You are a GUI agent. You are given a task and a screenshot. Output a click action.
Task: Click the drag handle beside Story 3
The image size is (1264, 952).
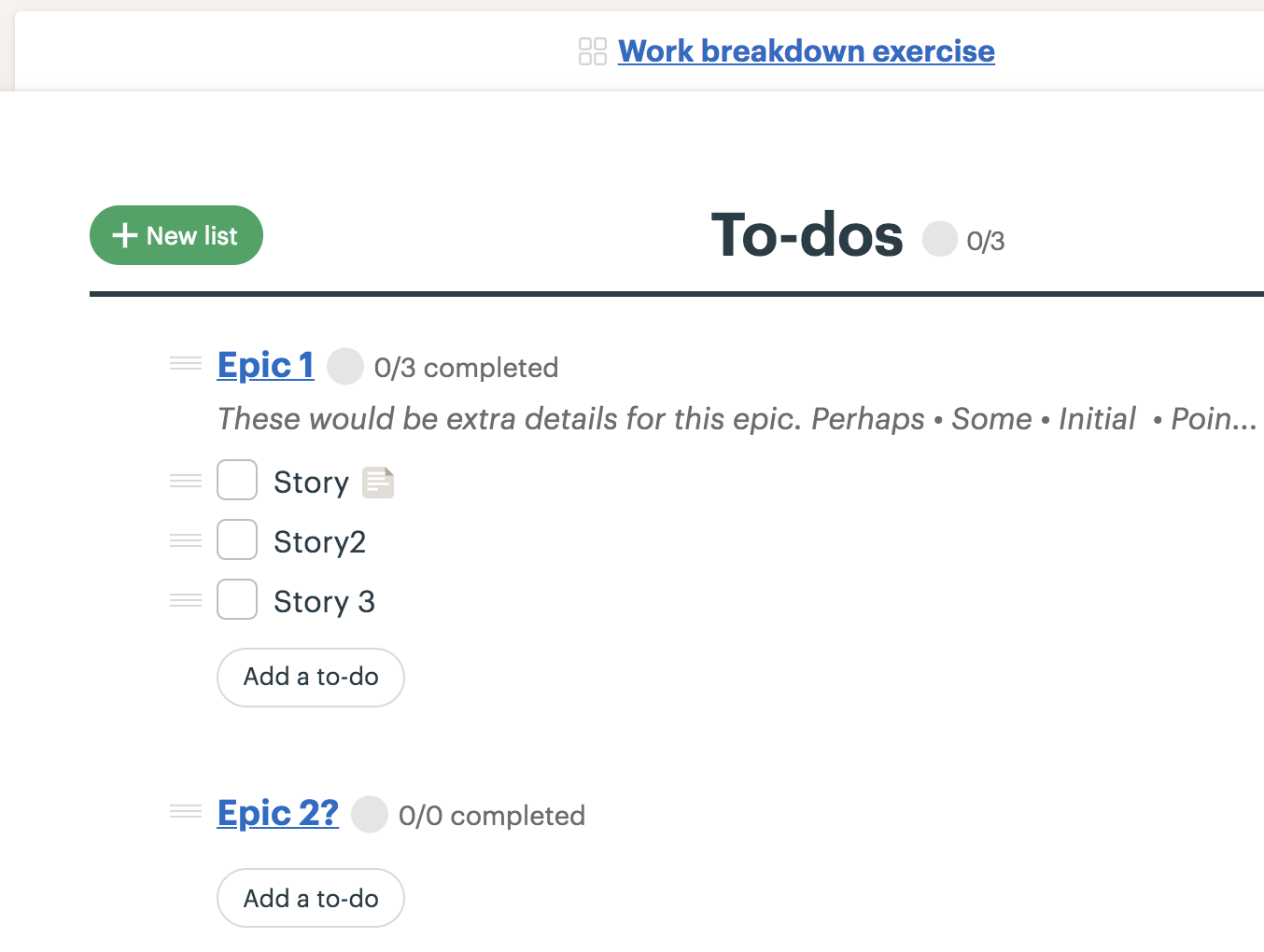[x=185, y=599]
